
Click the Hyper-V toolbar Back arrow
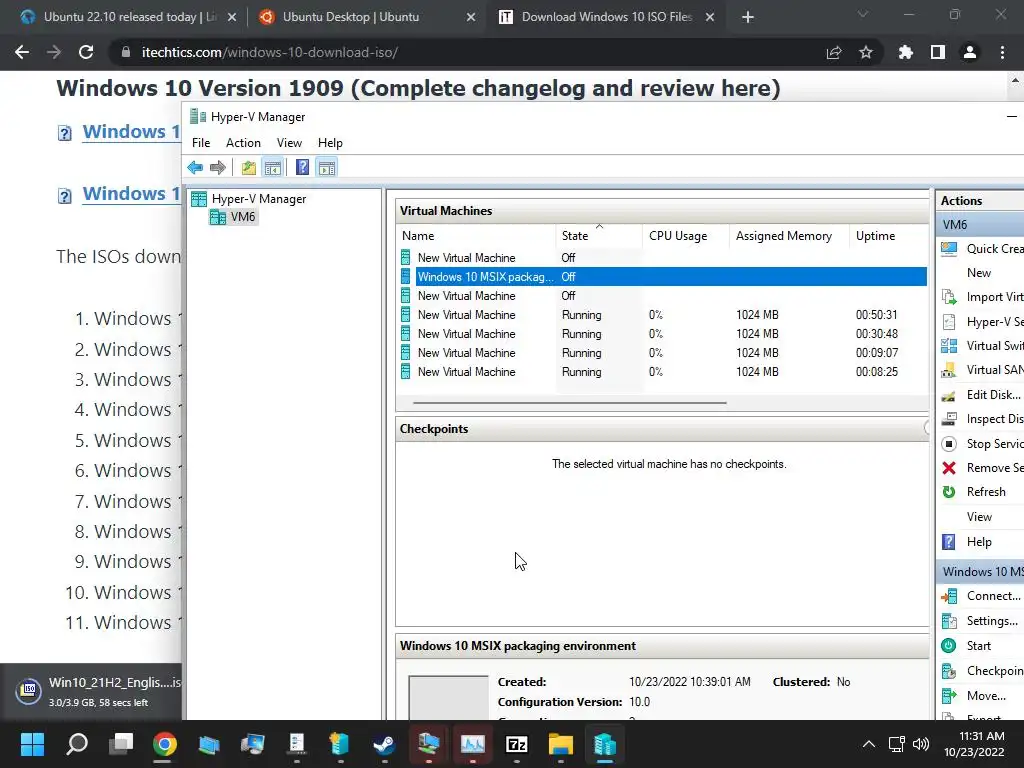tap(195, 168)
